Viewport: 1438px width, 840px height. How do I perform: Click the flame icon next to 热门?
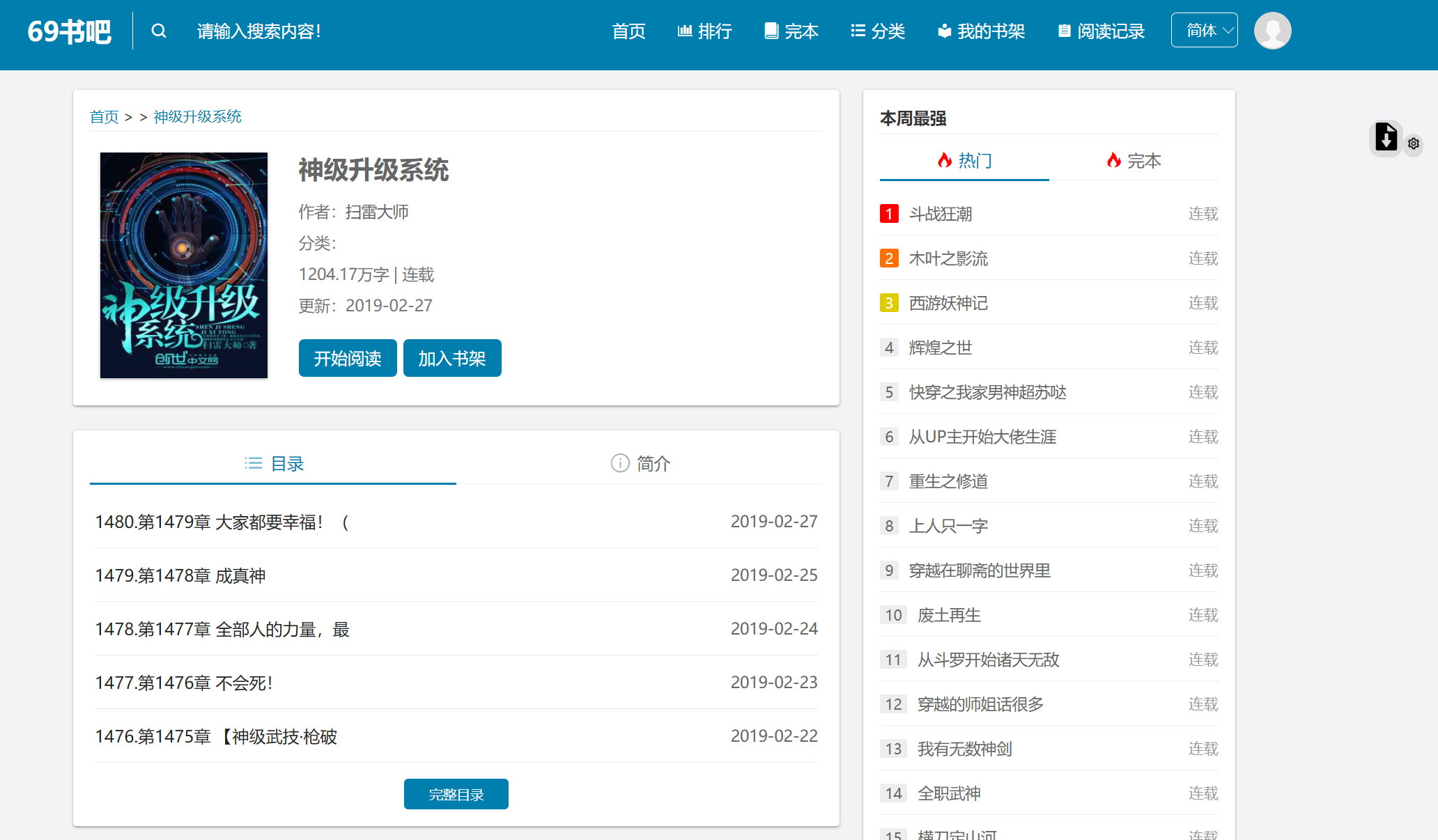945,160
